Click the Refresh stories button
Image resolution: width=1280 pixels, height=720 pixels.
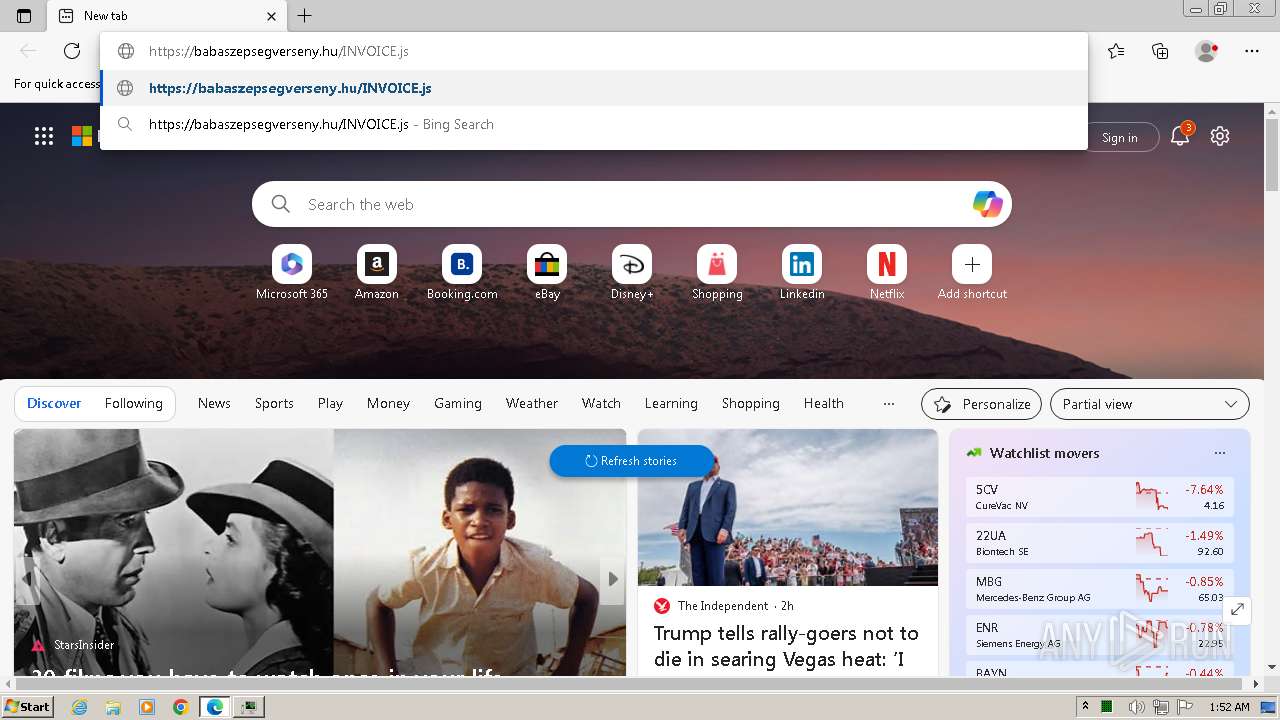pyautogui.click(x=631, y=461)
